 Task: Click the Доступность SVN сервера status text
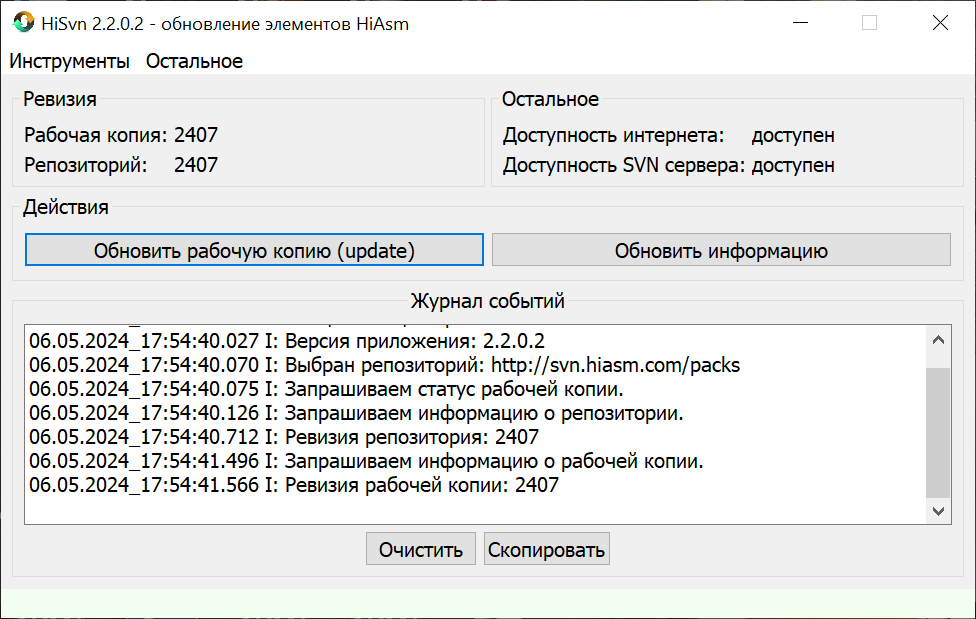pos(793,165)
